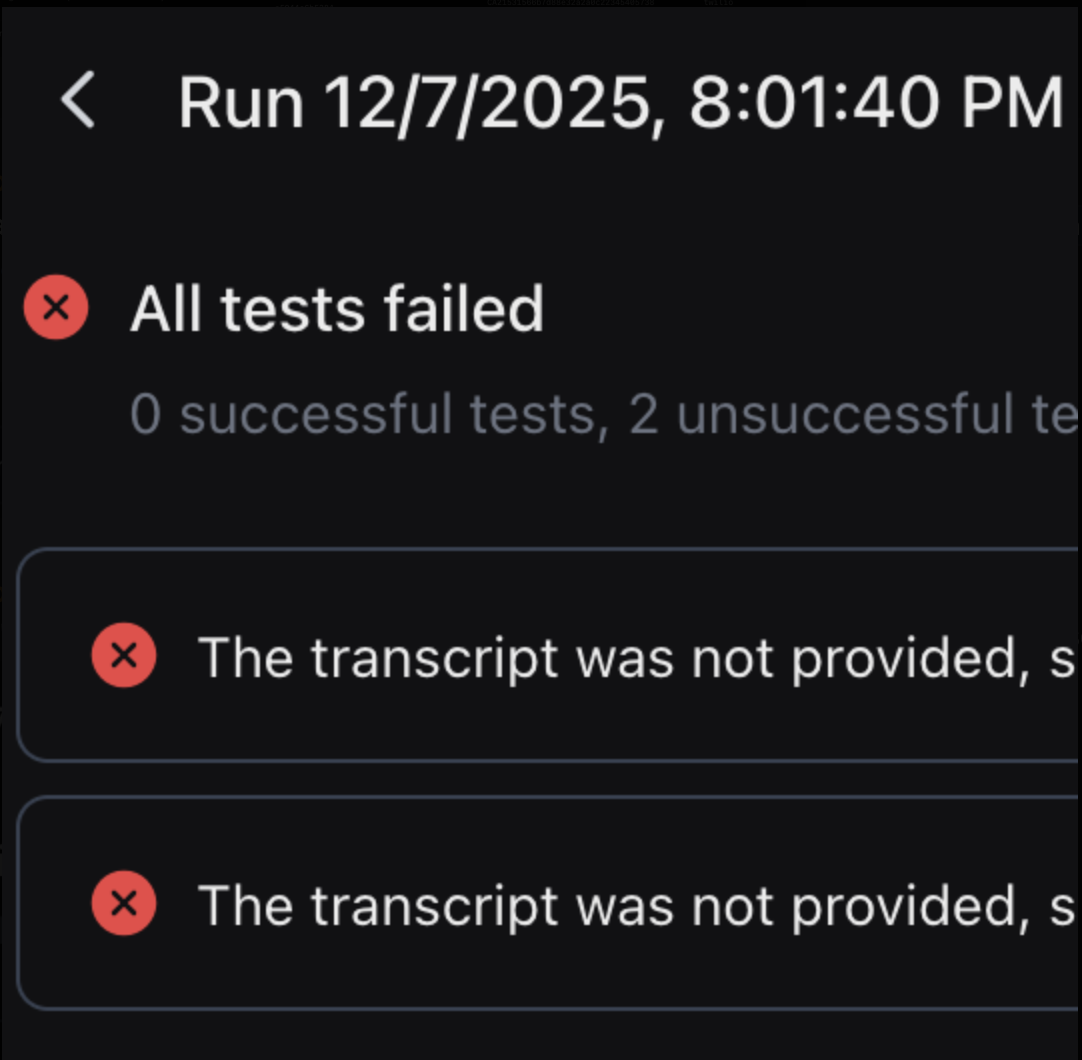The image size is (1082, 1060).
Task: Click the second test result's red X icon
Action: 123,904
